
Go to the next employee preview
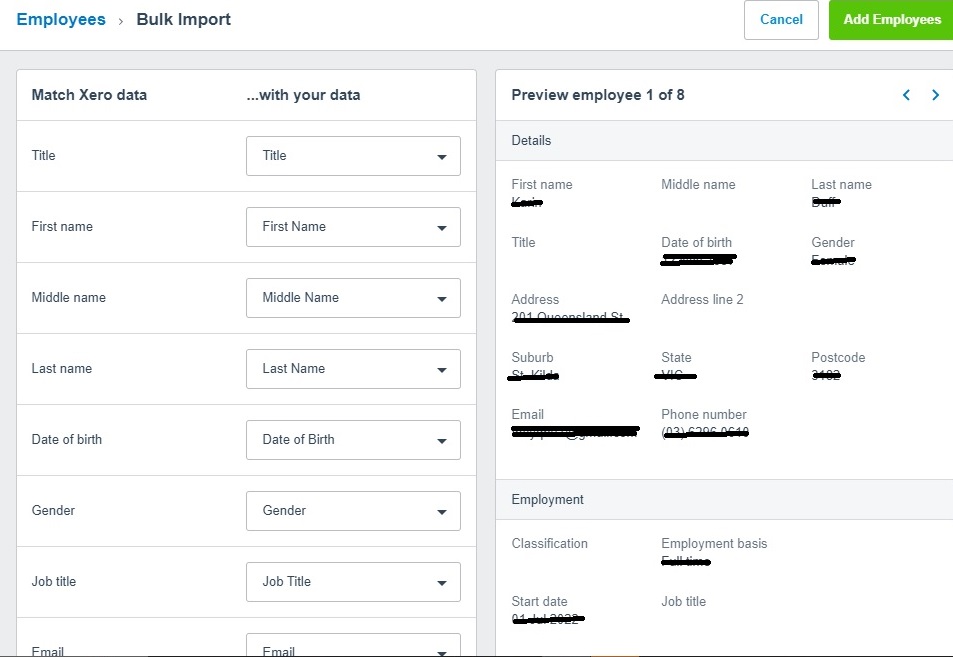point(935,95)
